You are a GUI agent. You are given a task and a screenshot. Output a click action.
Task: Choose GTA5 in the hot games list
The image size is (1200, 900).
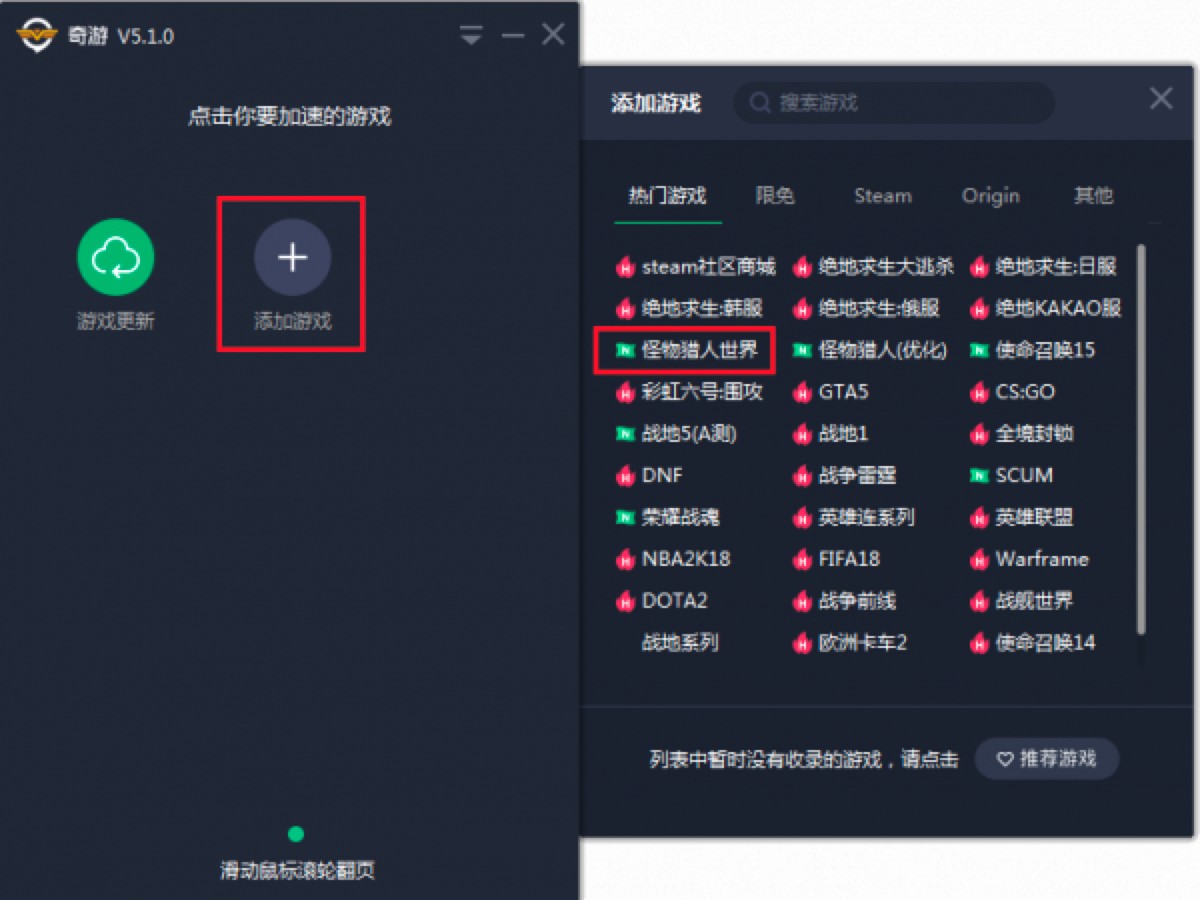(x=843, y=392)
